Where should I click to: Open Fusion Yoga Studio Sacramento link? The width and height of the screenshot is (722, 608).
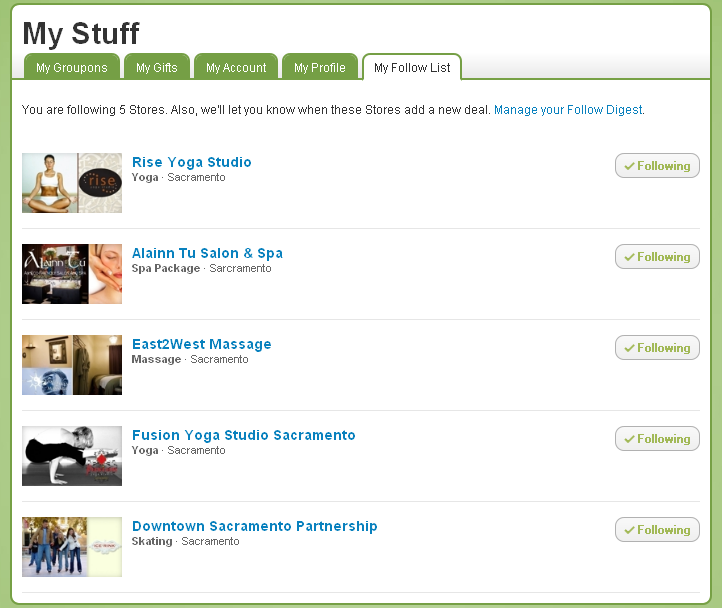(x=243, y=435)
